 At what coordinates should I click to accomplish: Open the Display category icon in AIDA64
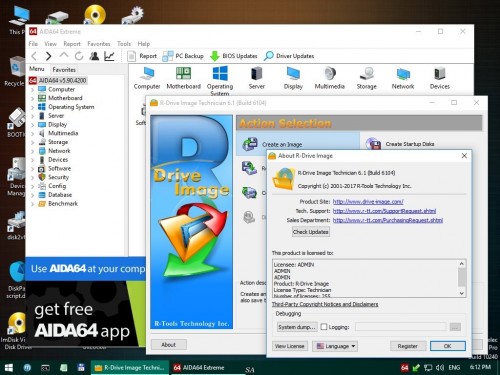(293, 78)
